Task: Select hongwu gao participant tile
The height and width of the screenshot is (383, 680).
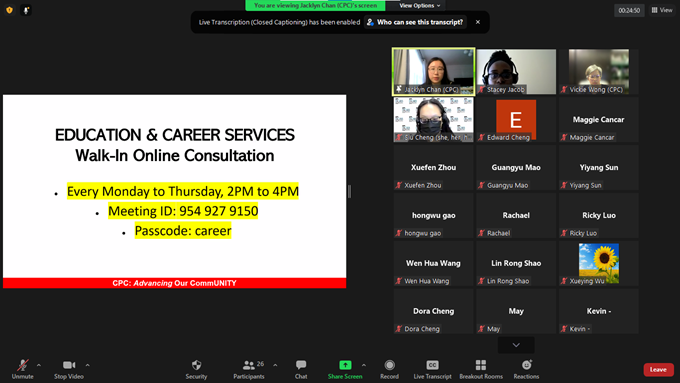Action: pos(433,215)
